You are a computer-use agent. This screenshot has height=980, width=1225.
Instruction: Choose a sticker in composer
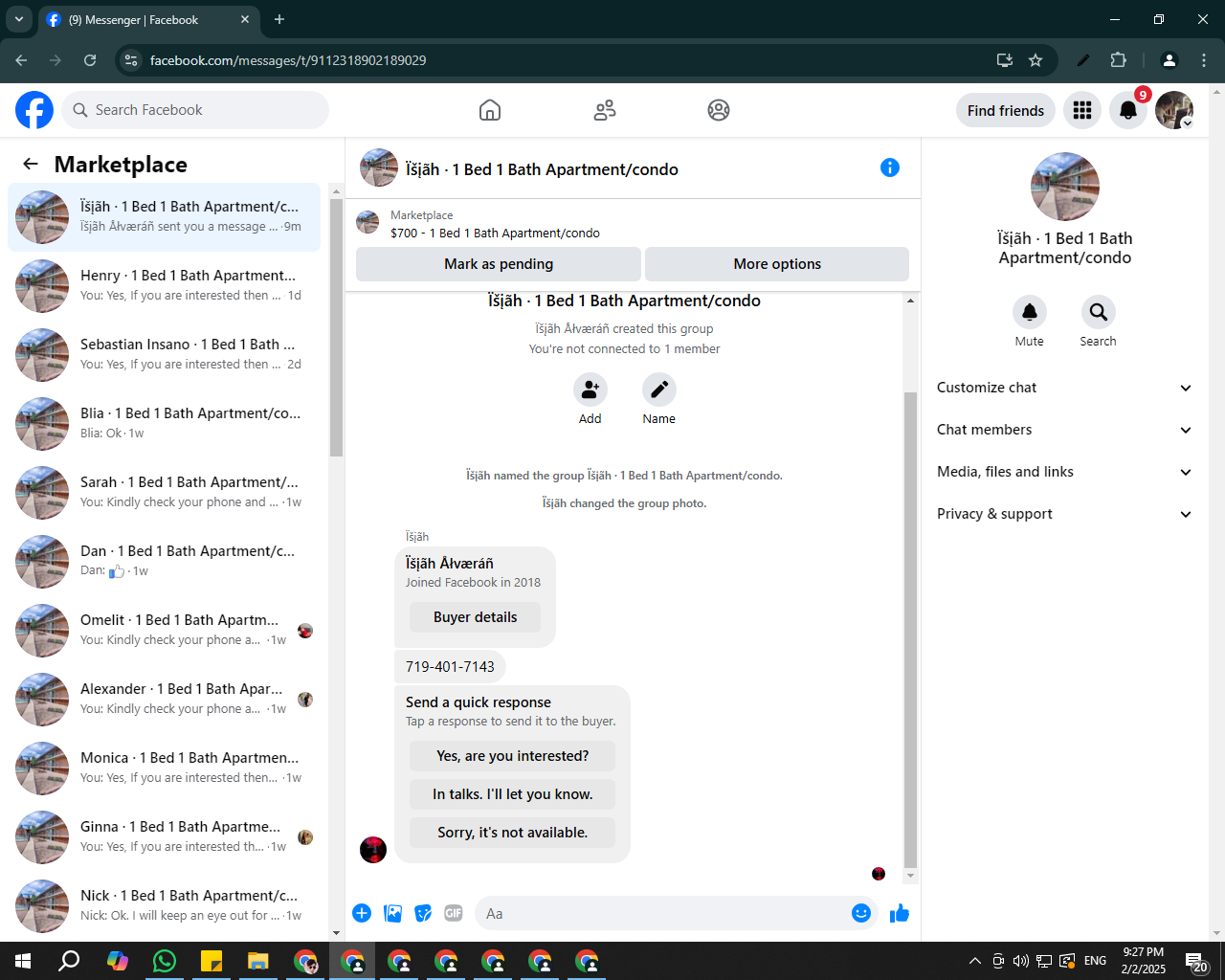coord(423,913)
